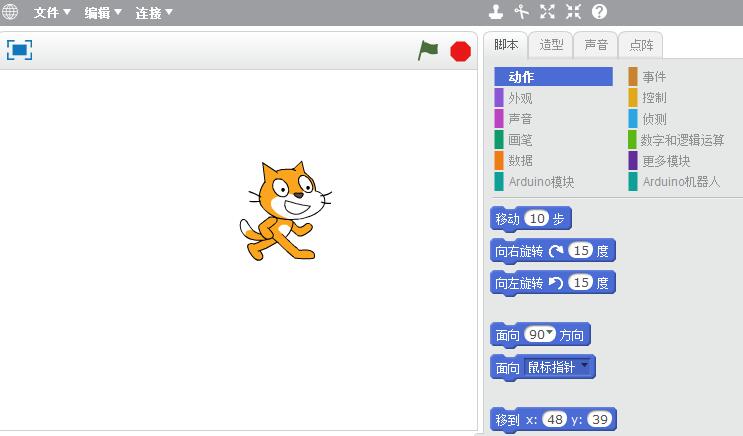Viewport: 743px width, 436px height.
Task: Open the 编辑 menu
Action: (x=103, y=13)
